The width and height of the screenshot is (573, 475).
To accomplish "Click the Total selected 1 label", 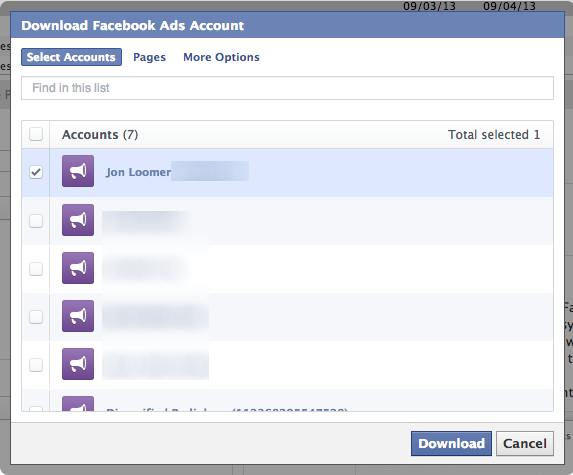I will pos(494,134).
